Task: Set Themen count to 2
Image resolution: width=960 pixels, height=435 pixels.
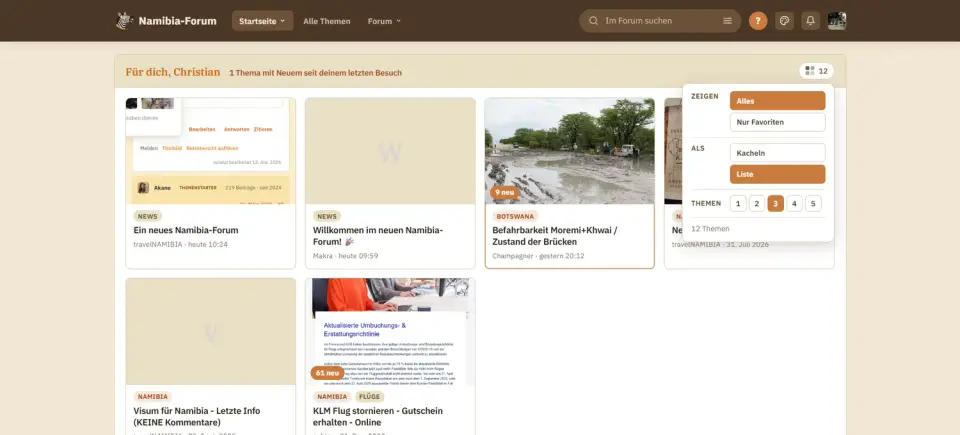Action: point(757,203)
